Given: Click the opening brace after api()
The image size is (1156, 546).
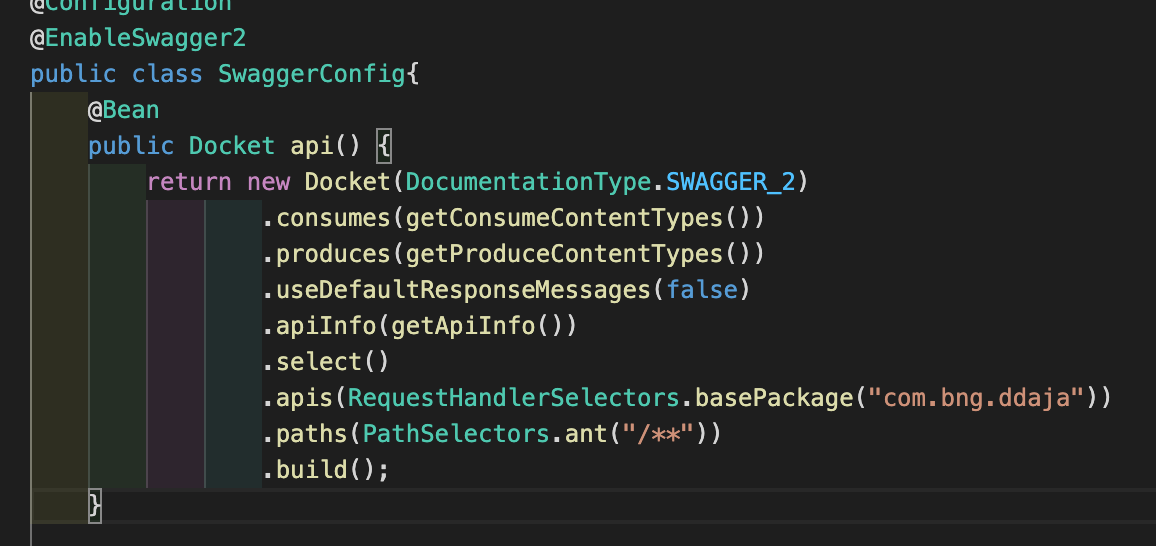Looking at the screenshot, I should coord(385,147).
